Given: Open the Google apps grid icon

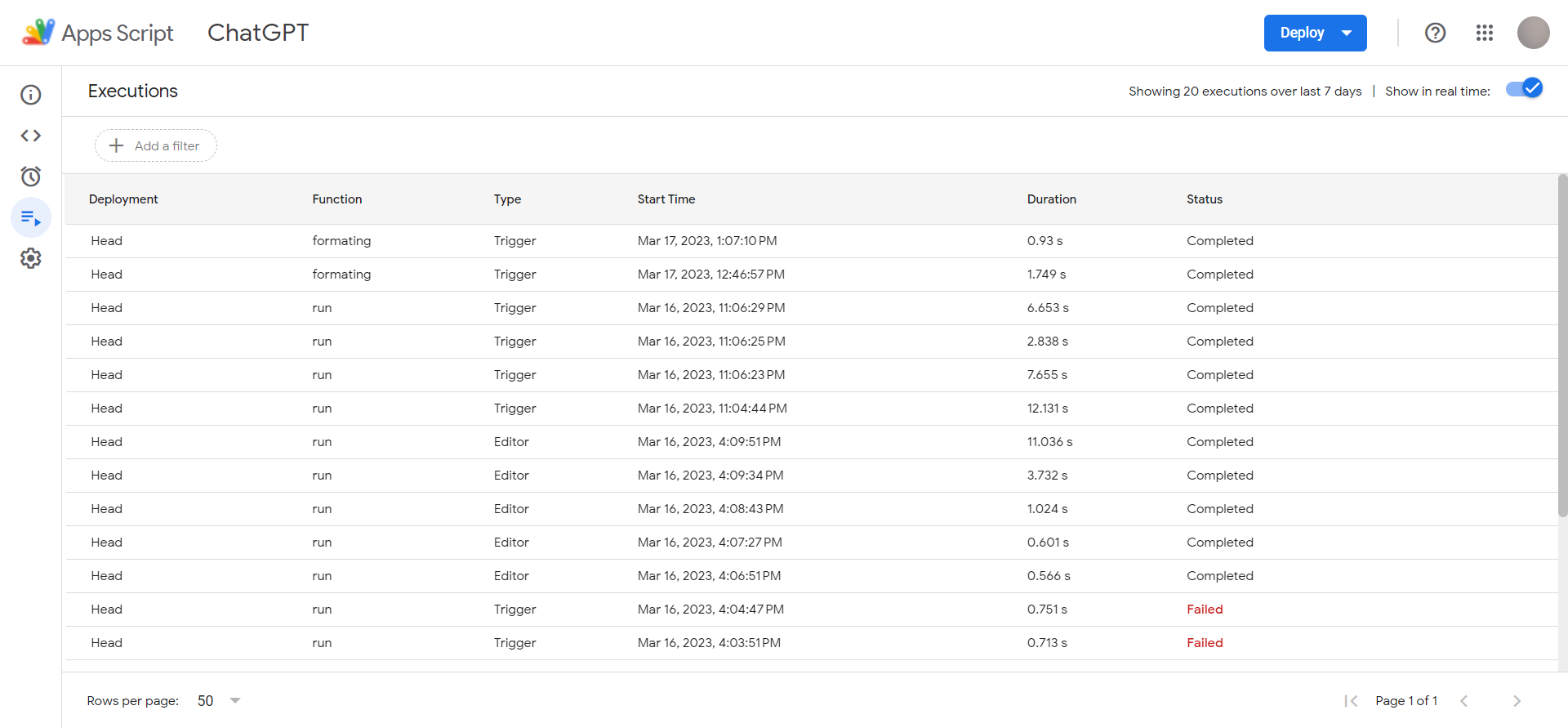Looking at the screenshot, I should tap(1485, 33).
